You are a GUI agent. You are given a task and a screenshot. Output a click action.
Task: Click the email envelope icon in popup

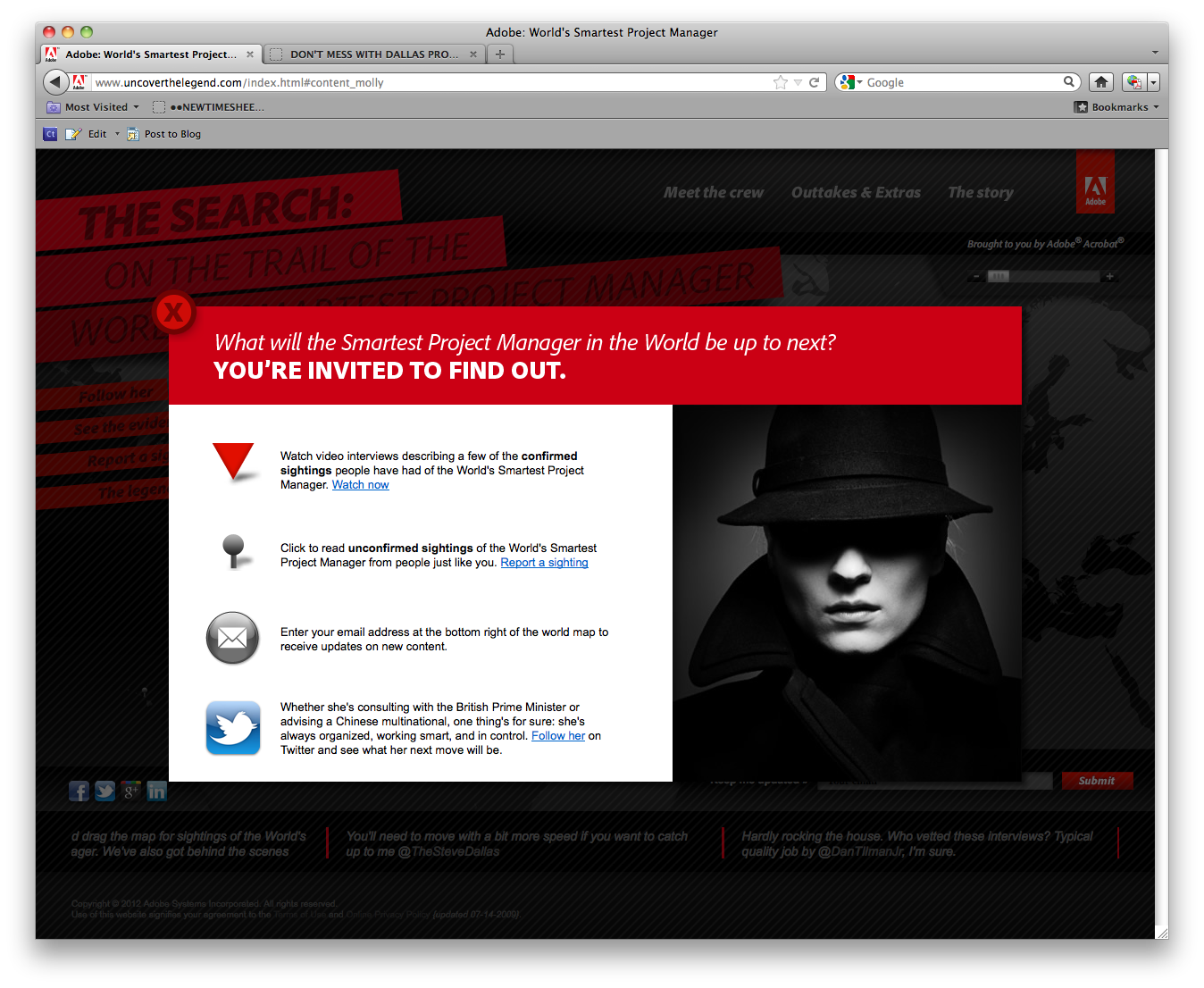pyautogui.click(x=232, y=638)
